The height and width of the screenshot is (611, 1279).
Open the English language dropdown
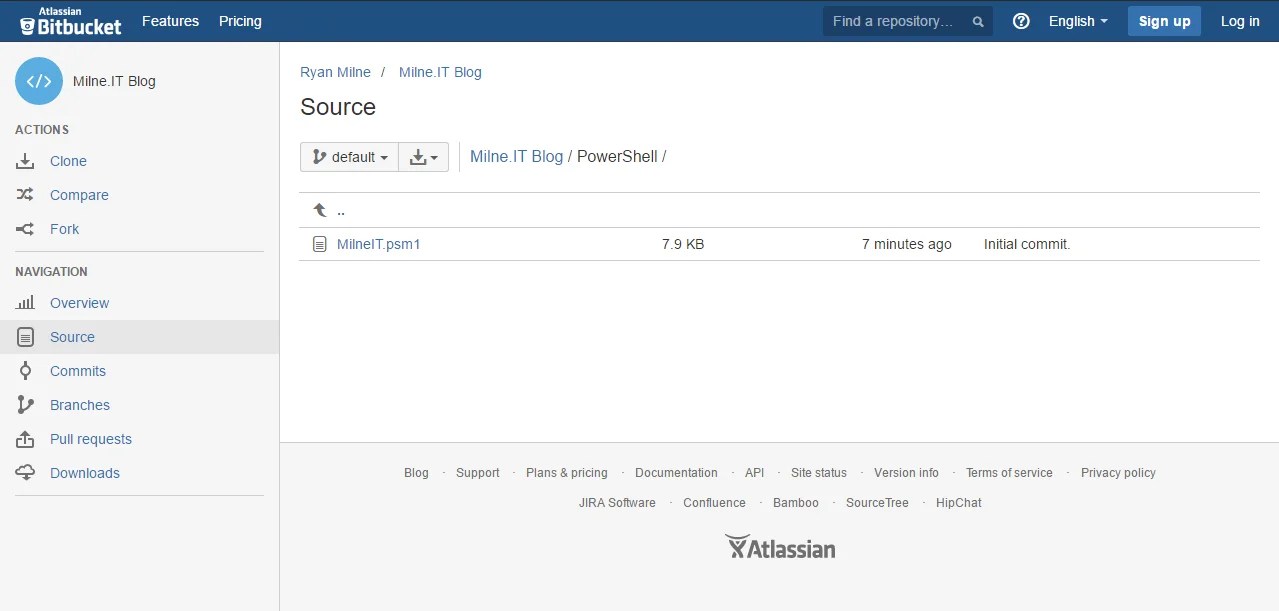(x=1078, y=21)
